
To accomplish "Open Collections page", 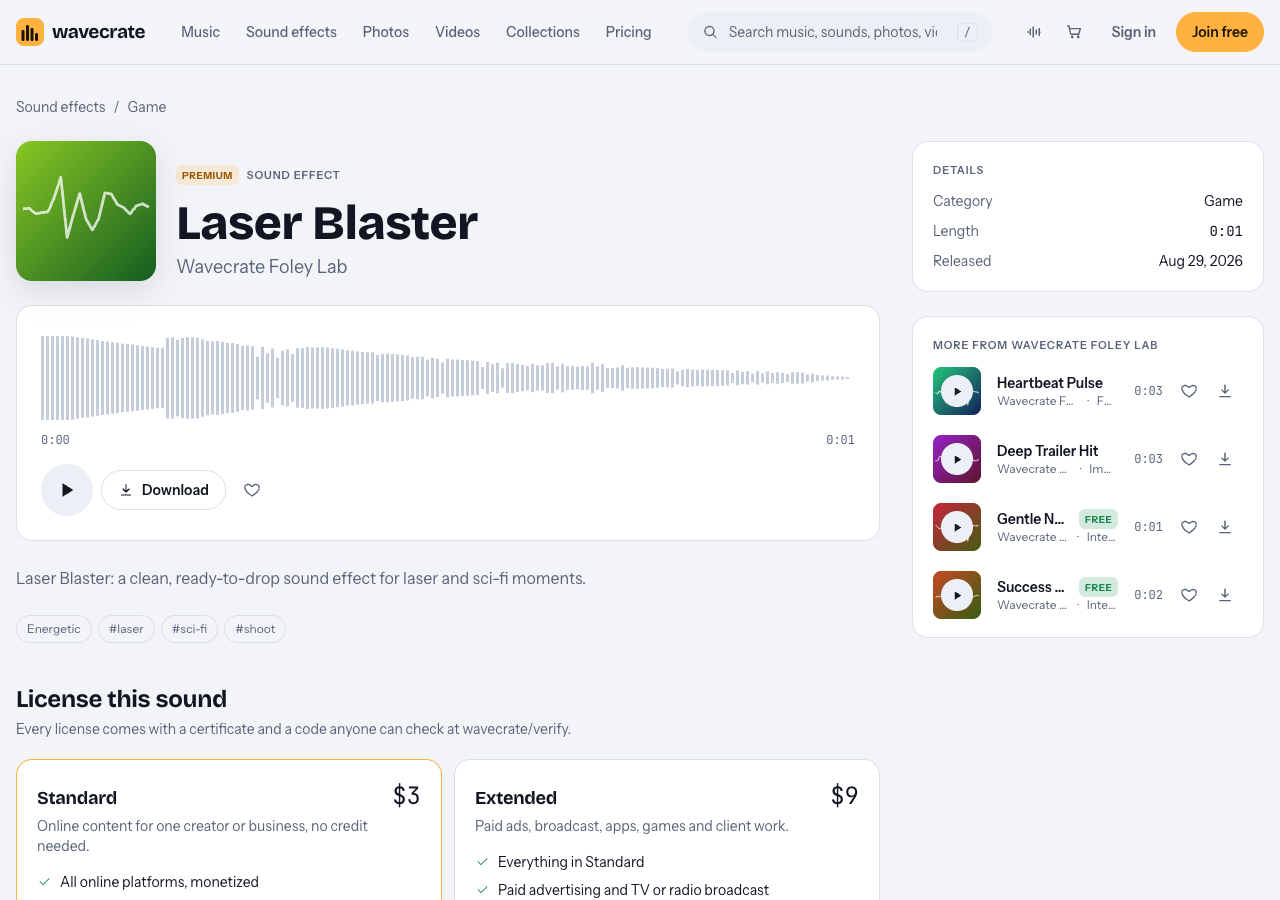I will (543, 32).
